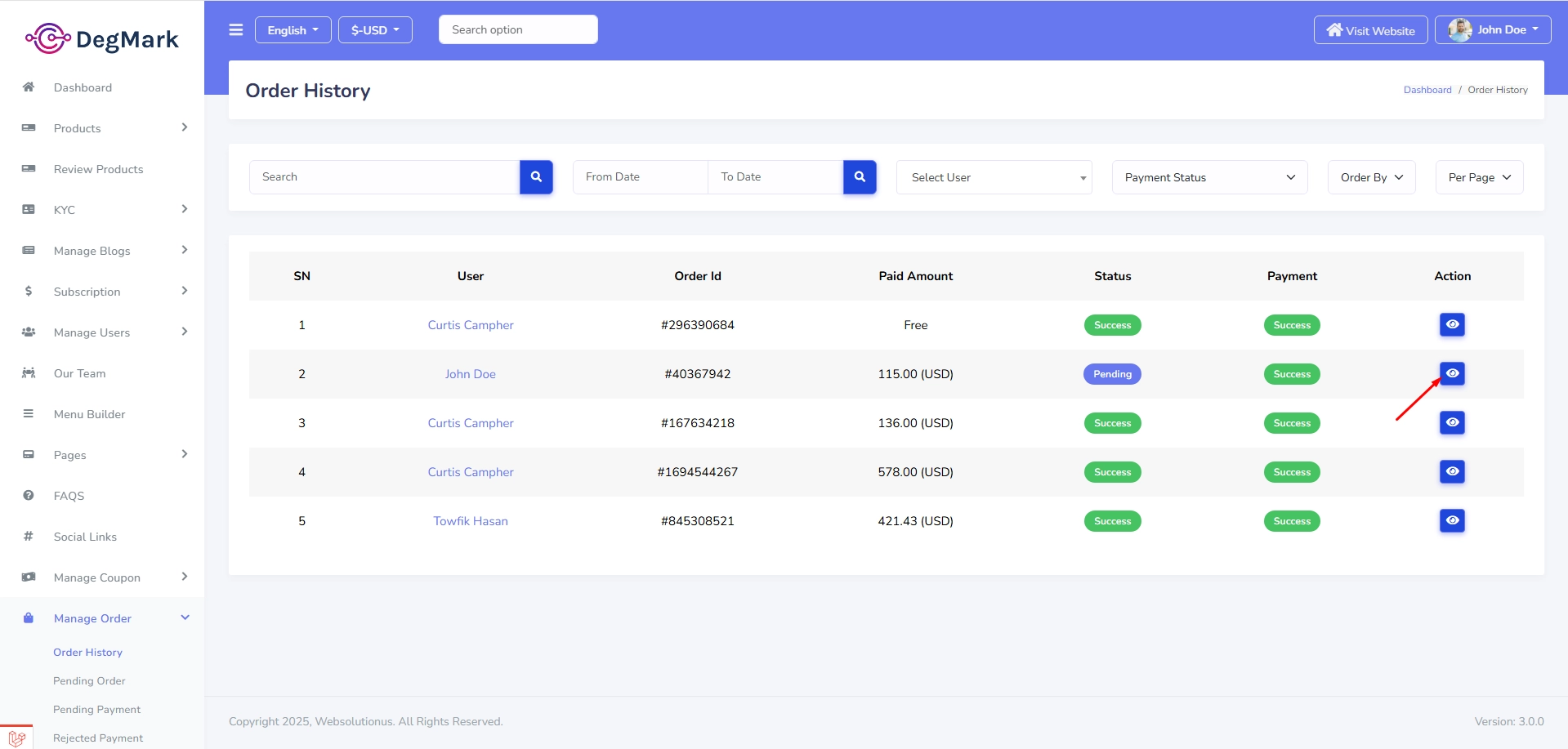Viewport: 1568px width, 749px height.
Task: Open John Doe's order with eye icon
Action: [1451, 374]
